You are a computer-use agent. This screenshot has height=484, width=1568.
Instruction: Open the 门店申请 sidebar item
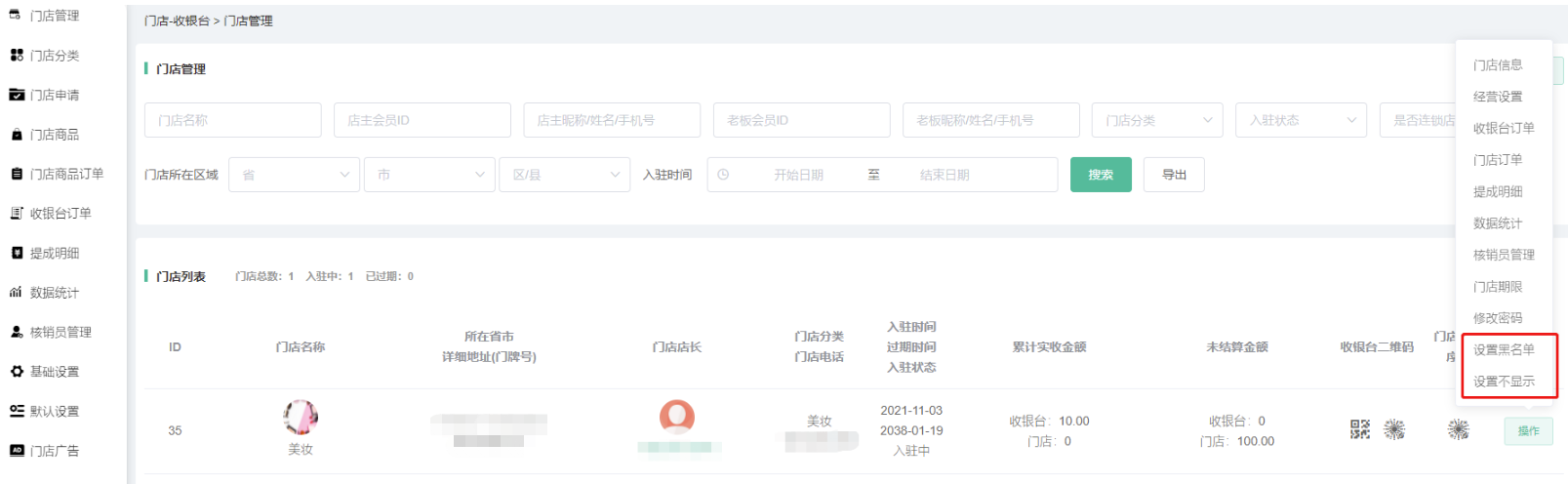tap(54, 95)
